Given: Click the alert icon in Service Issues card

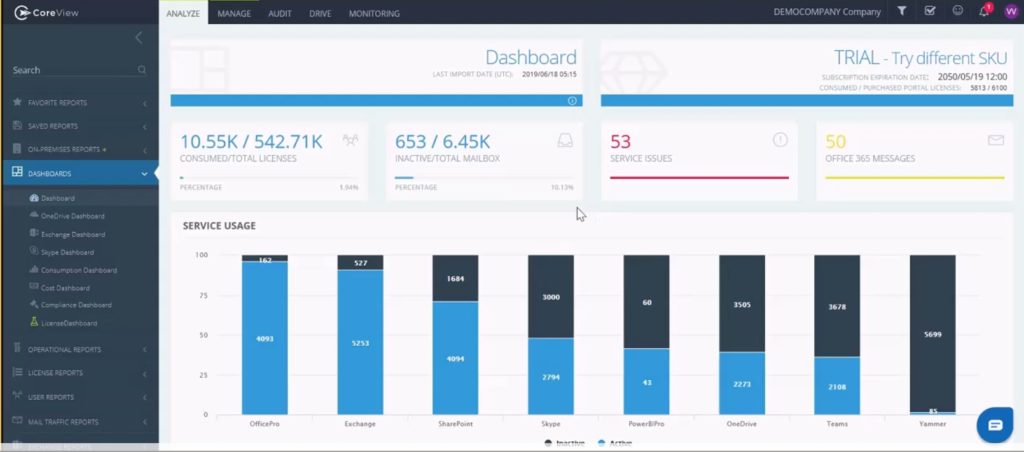Looking at the screenshot, I should (x=780, y=139).
